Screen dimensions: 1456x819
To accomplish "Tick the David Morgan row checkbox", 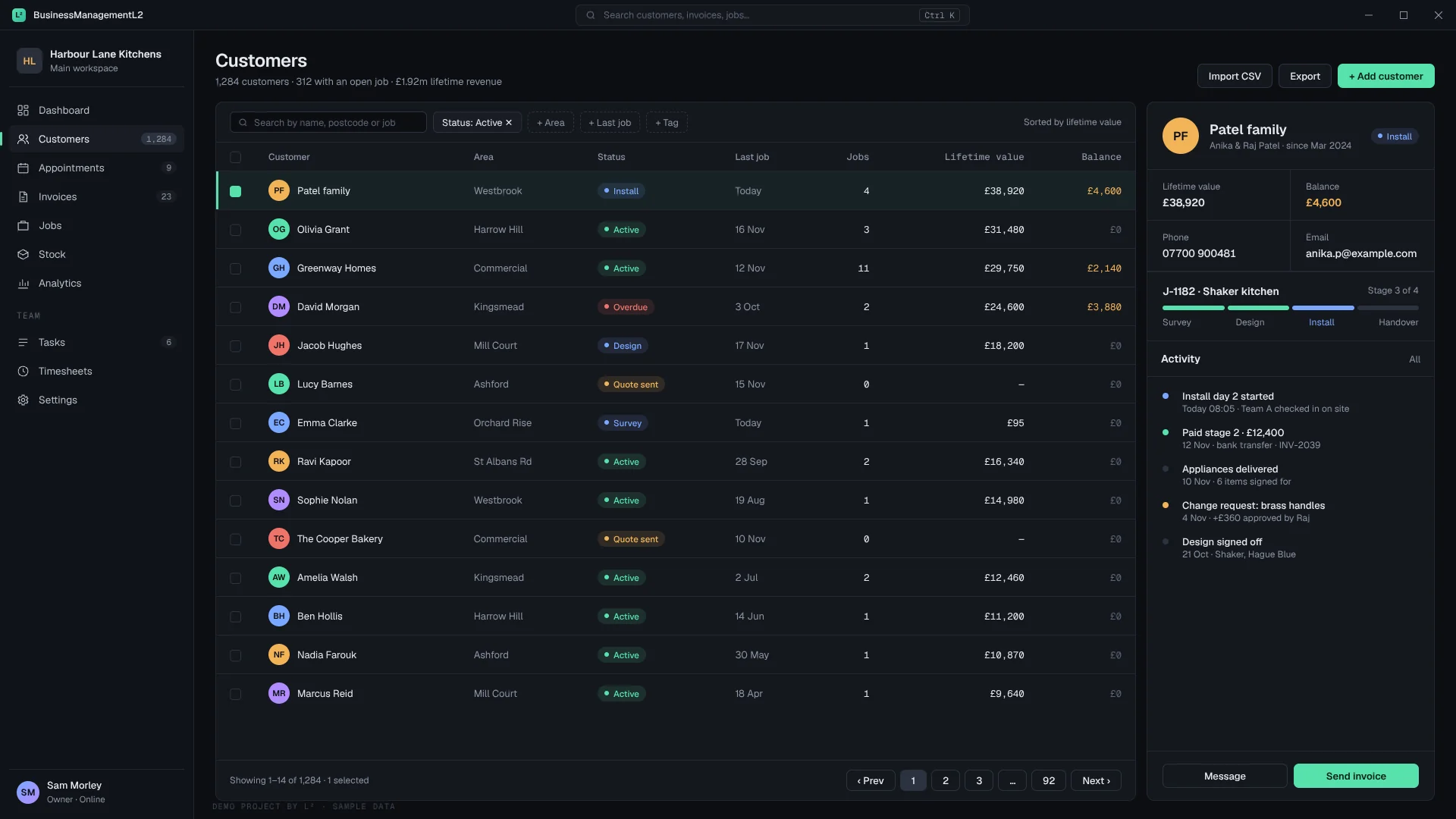I will pos(236,307).
